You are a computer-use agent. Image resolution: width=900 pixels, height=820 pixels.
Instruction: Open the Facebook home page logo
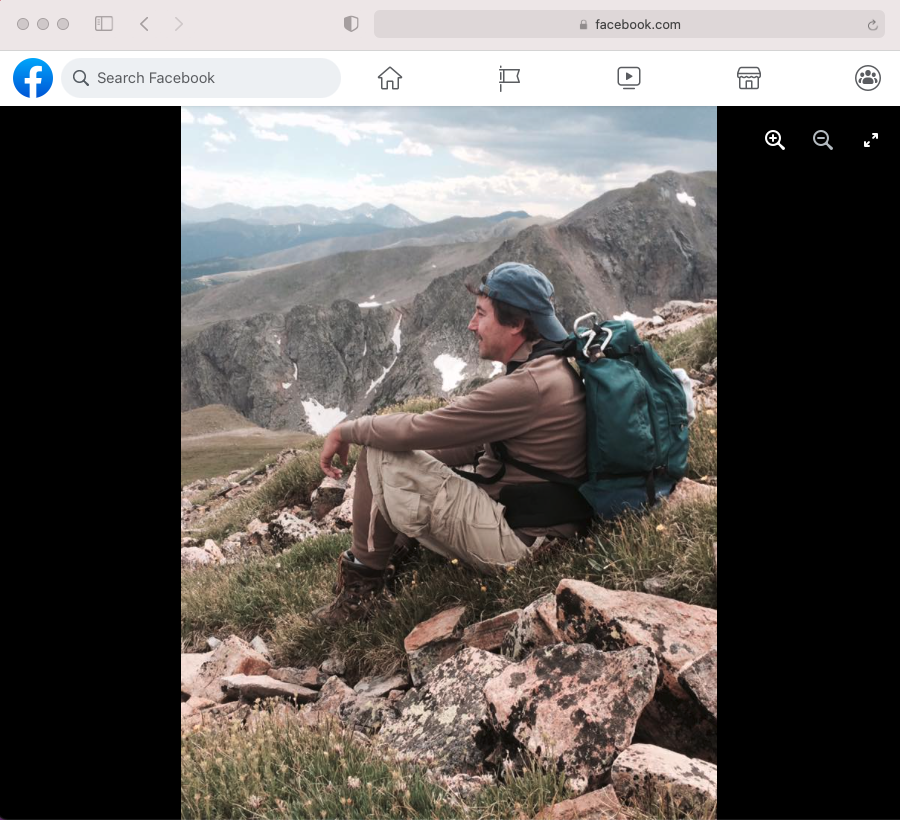point(33,77)
